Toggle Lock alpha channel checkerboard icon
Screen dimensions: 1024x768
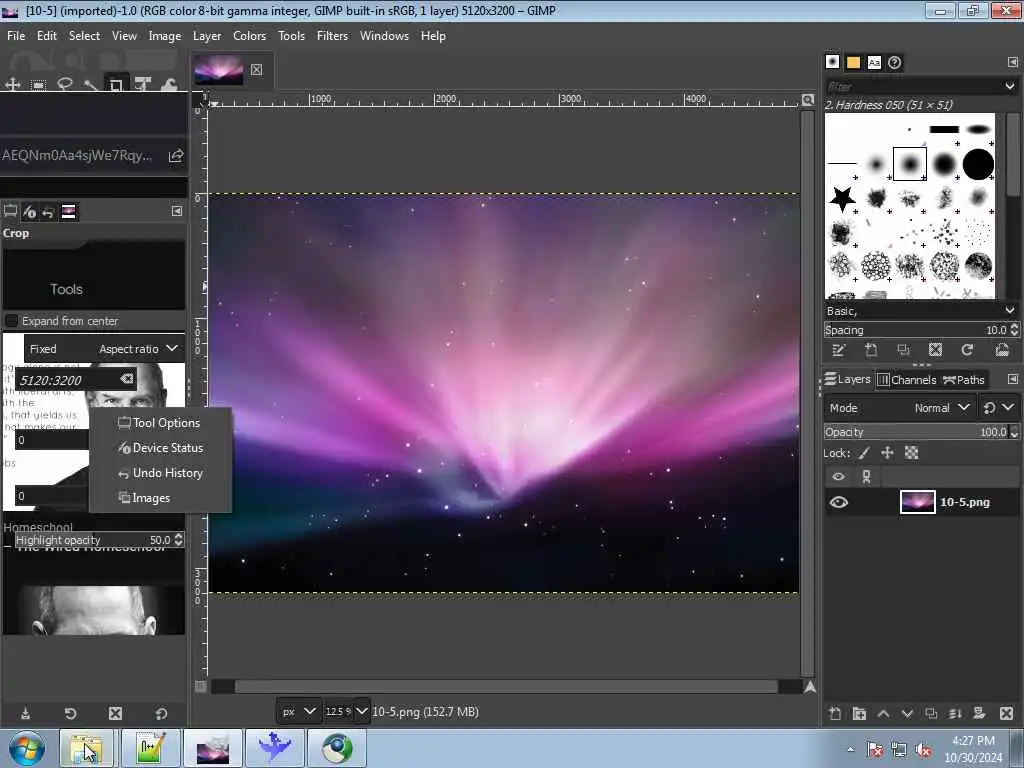(x=911, y=453)
